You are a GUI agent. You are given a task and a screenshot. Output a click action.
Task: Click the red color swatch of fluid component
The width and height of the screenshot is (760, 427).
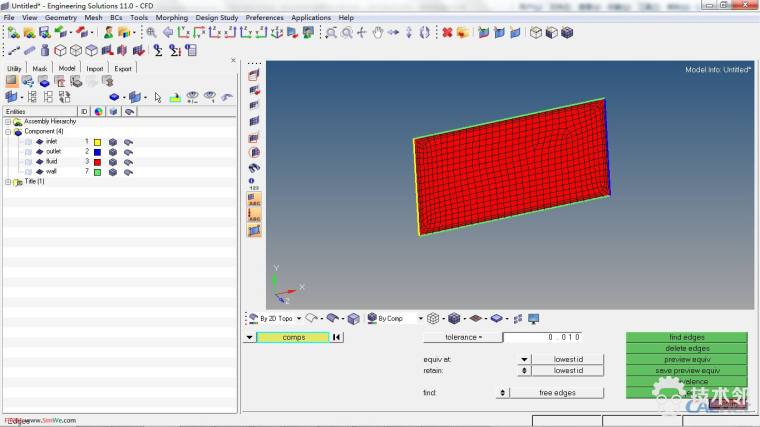[x=97, y=162]
